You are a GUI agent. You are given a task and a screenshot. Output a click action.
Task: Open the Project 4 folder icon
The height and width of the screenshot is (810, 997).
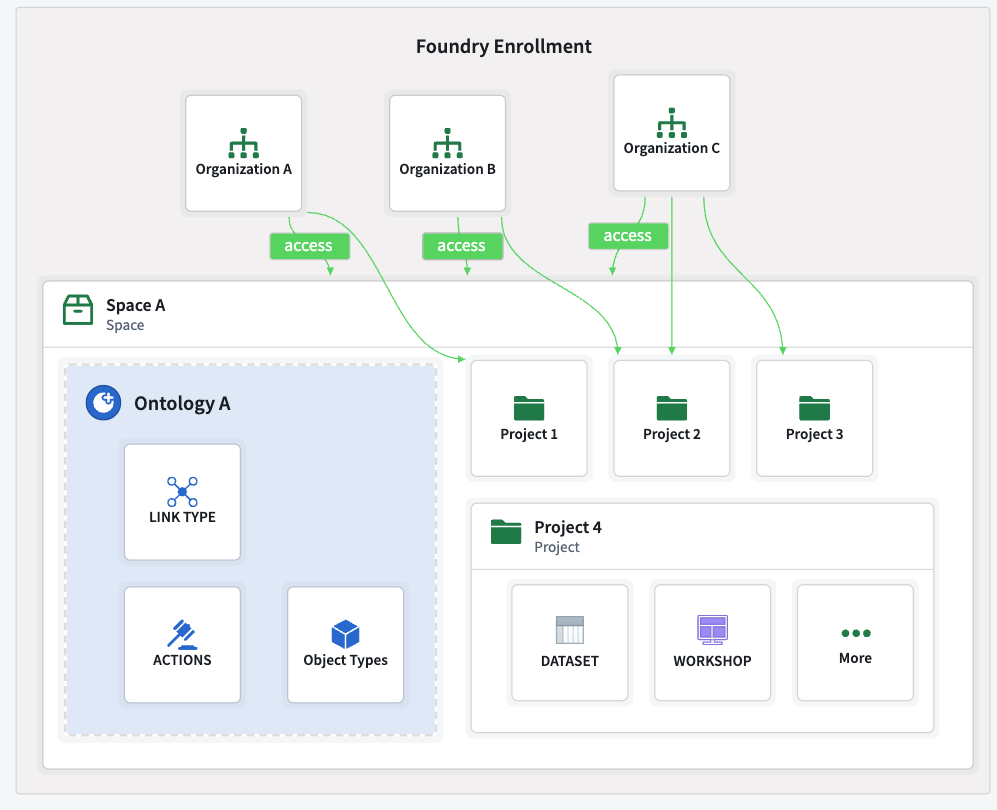(x=505, y=533)
